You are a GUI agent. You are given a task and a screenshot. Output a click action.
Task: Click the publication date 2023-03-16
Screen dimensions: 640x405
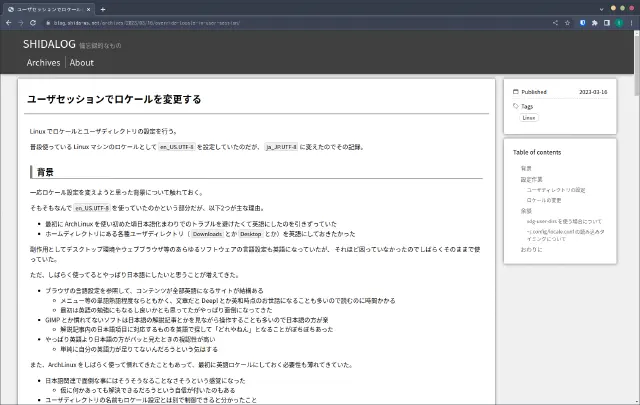coord(593,92)
